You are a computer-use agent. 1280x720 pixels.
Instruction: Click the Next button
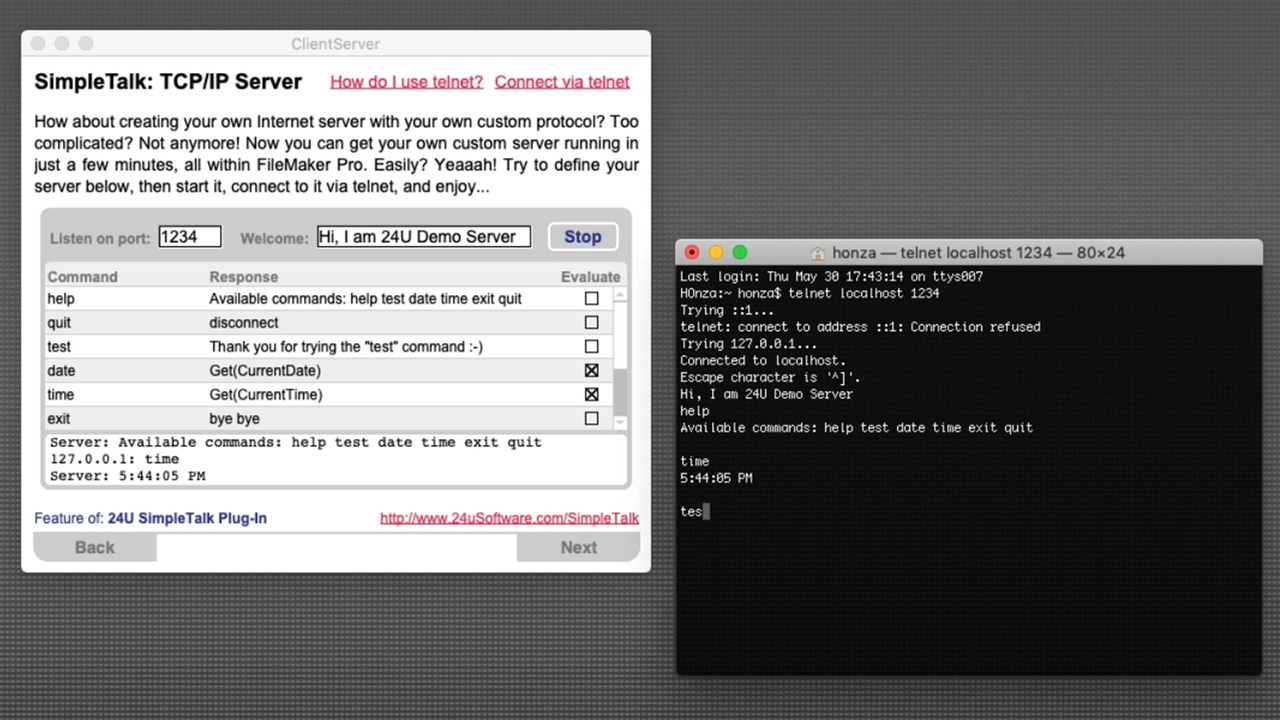(x=578, y=547)
